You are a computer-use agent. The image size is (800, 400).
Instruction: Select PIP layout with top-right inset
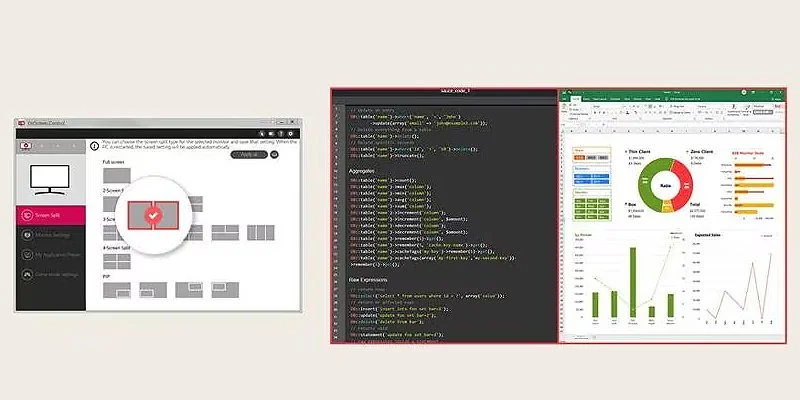coord(189,290)
